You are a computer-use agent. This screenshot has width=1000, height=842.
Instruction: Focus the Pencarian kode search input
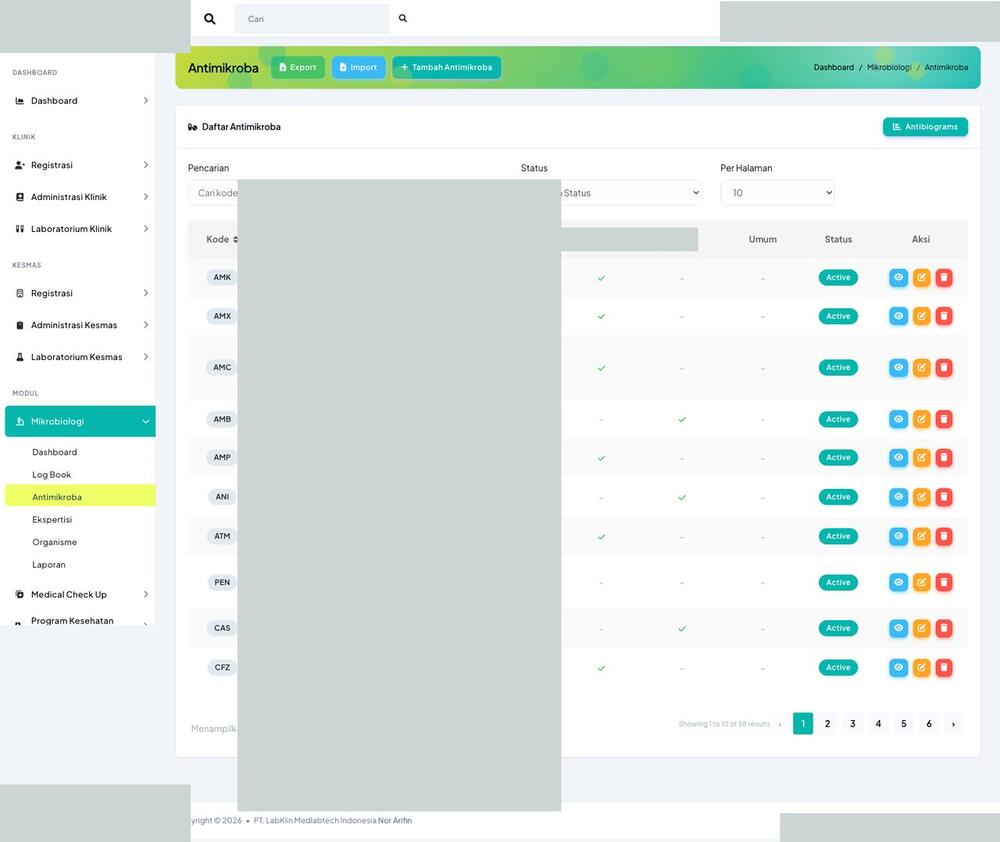click(213, 193)
